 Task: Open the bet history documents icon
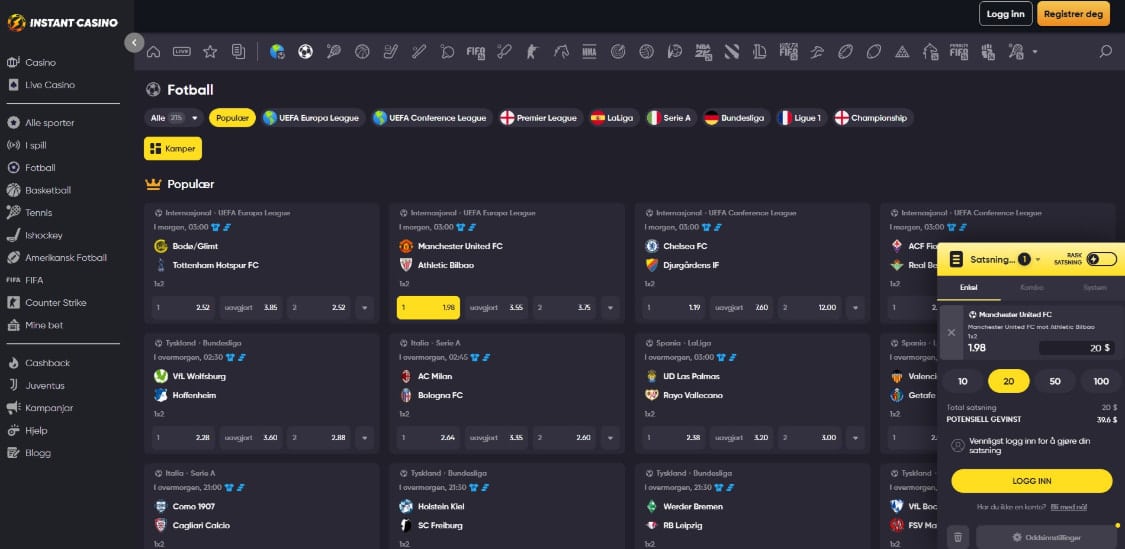[238, 52]
